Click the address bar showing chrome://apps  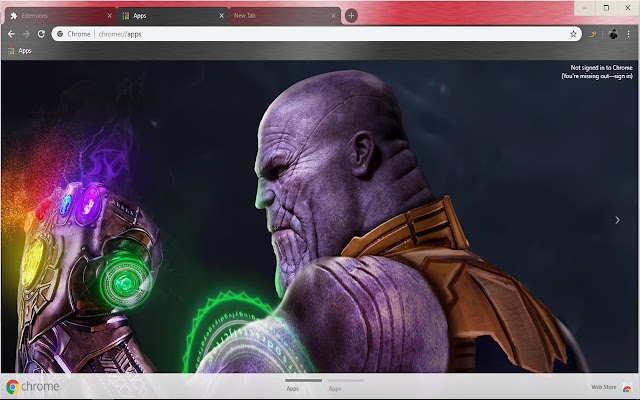pos(316,34)
